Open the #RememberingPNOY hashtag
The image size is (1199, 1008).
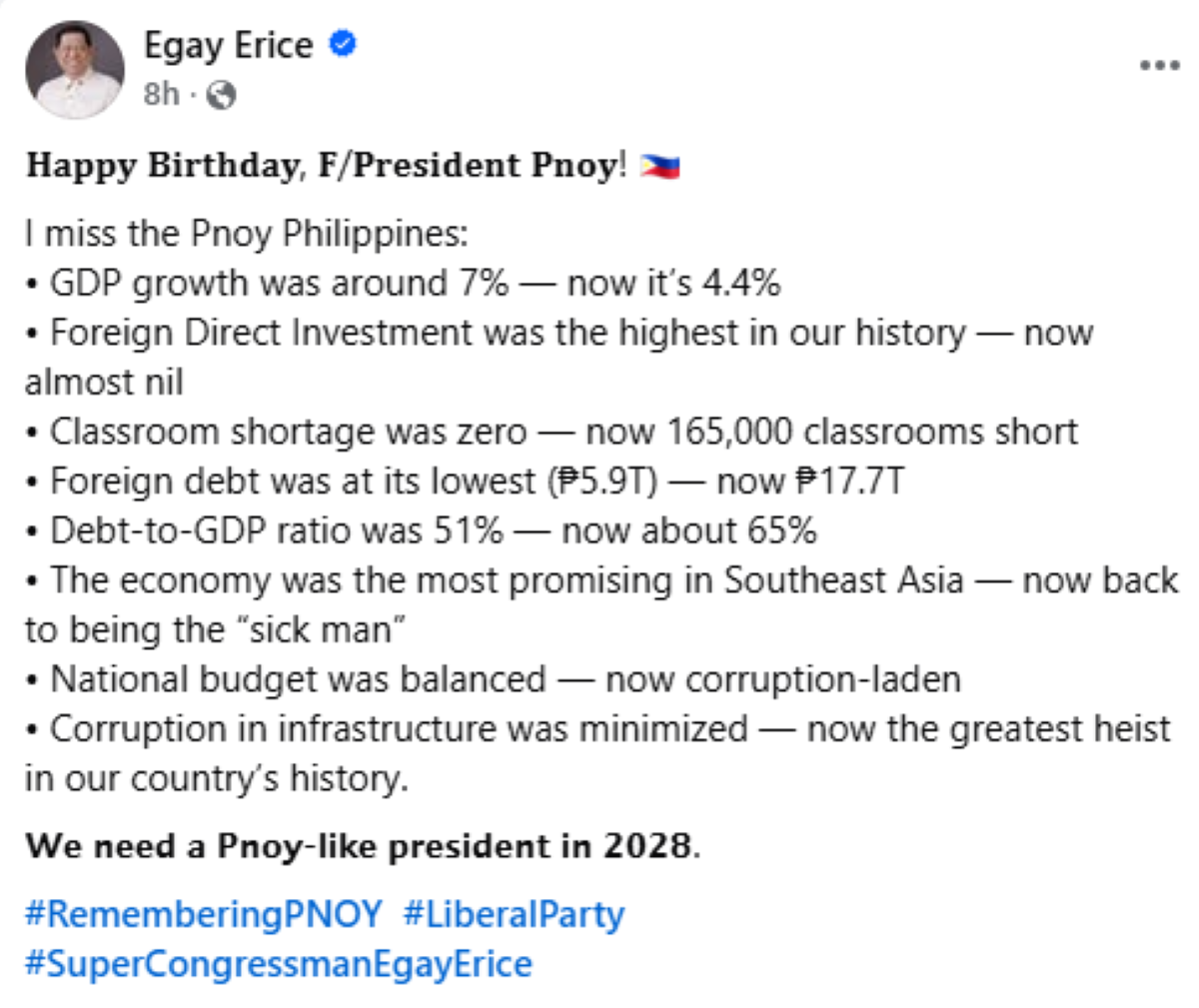click(x=204, y=914)
